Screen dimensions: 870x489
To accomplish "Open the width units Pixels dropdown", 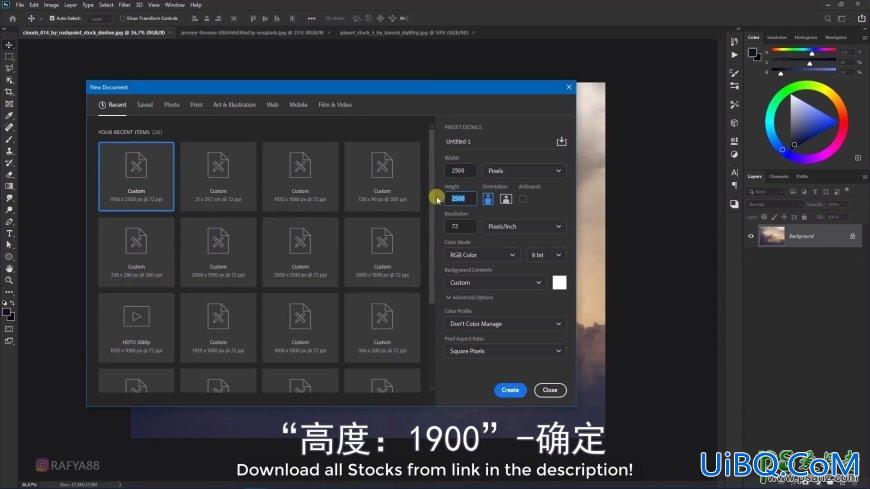I will pyautogui.click(x=524, y=171).
